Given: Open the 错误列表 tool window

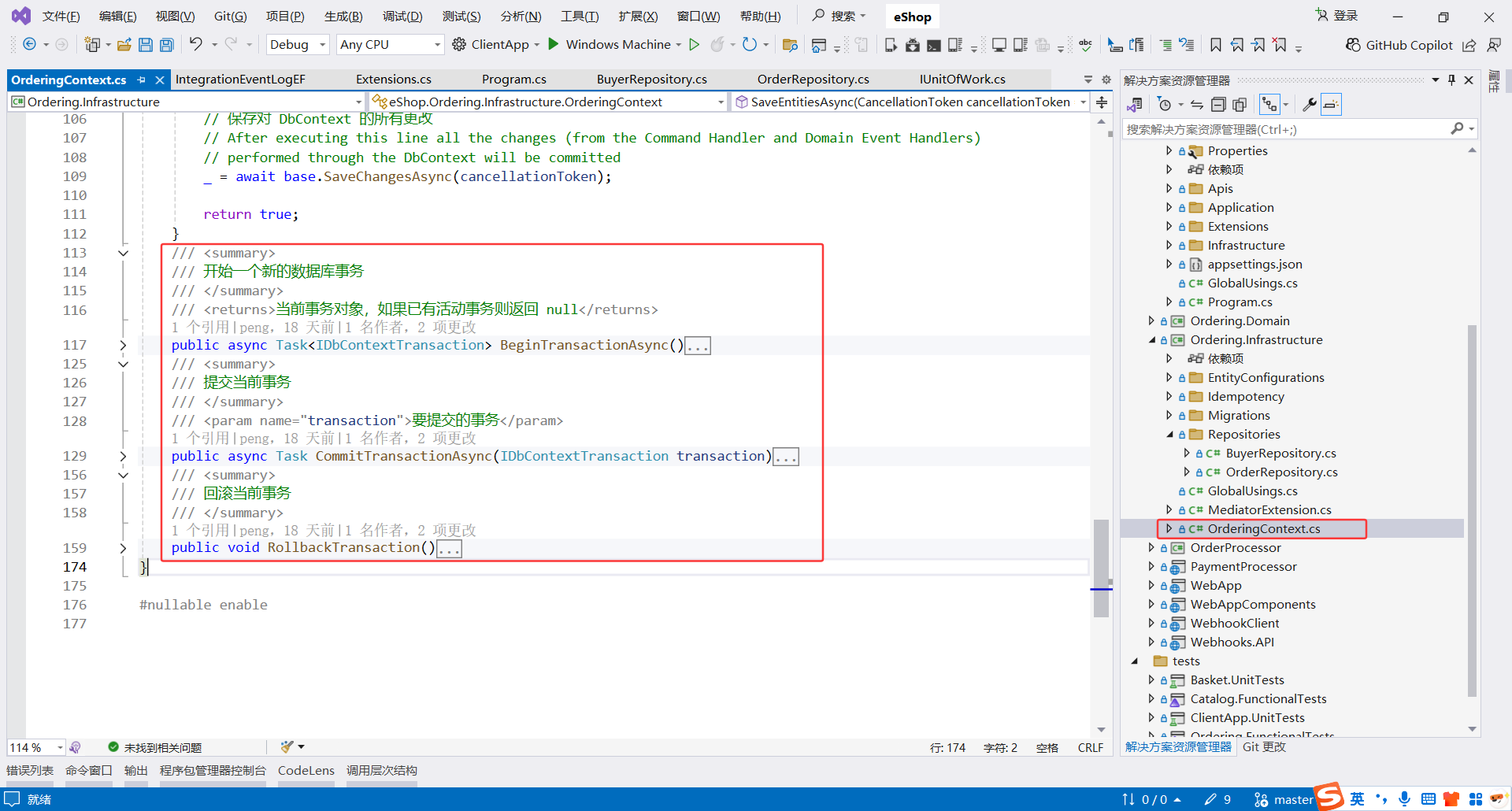Looking at the screenshot, I should [x=30, y=771].
